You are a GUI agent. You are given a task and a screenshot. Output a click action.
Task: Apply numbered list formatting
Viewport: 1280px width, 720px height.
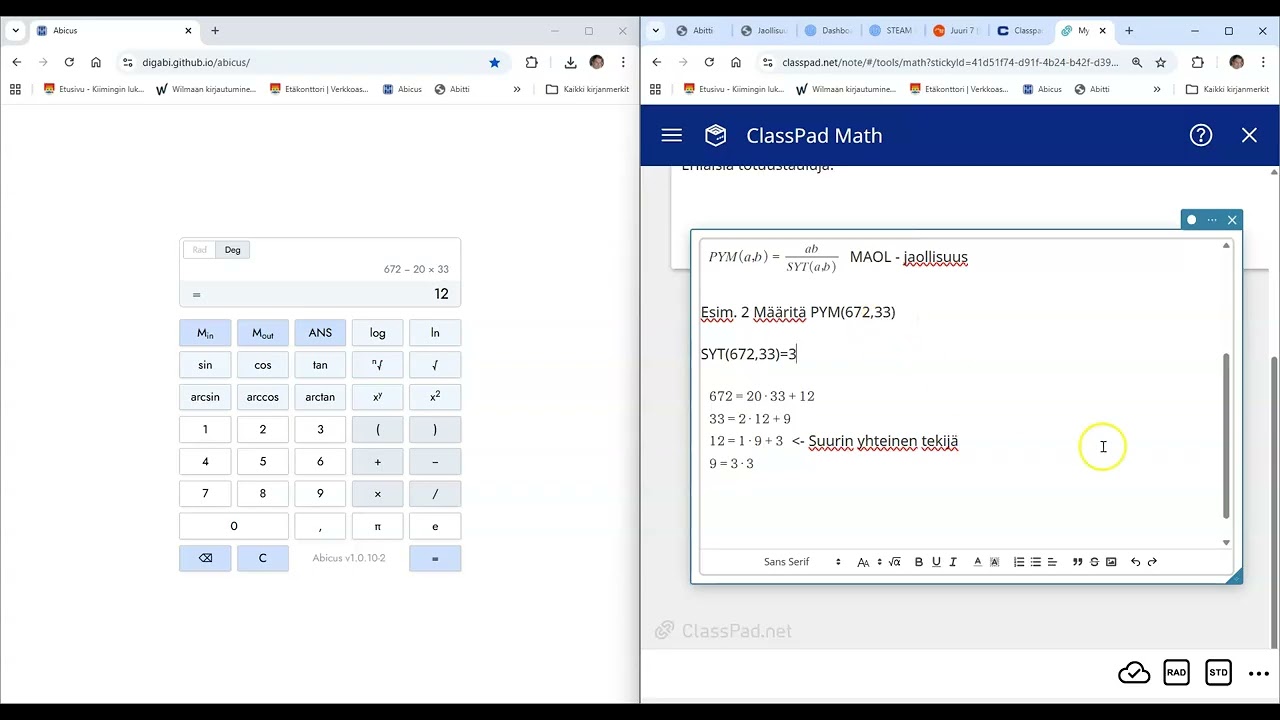point(1019,562)
